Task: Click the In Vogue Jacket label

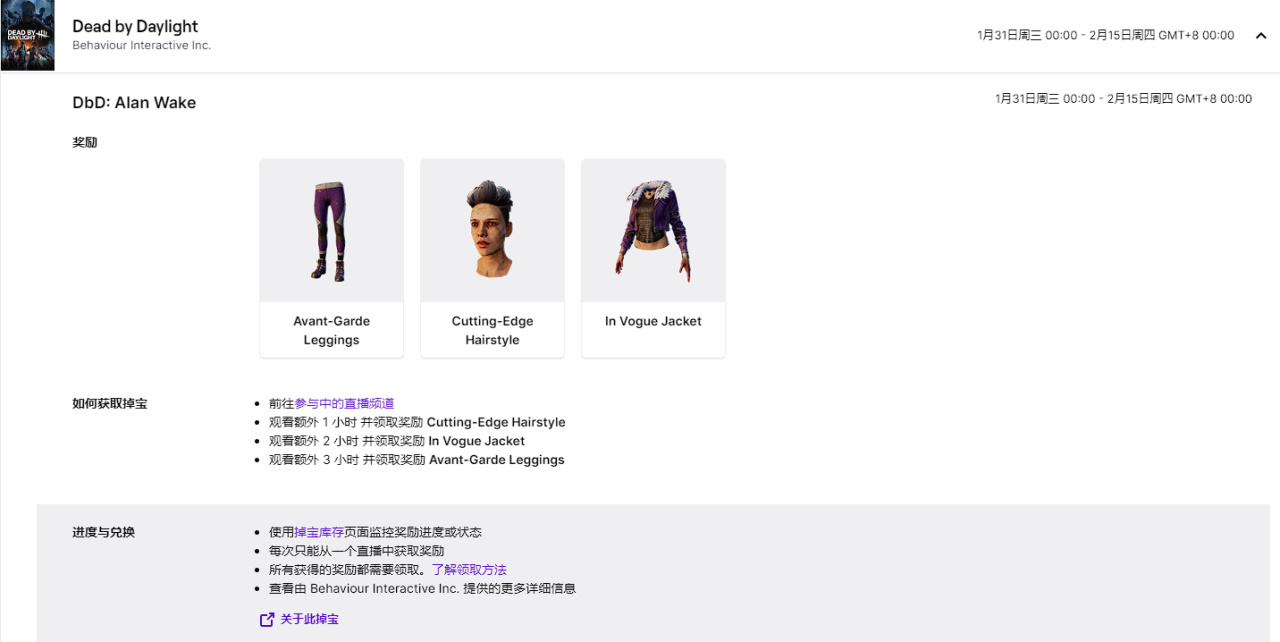Action: [x=653, y=321]
